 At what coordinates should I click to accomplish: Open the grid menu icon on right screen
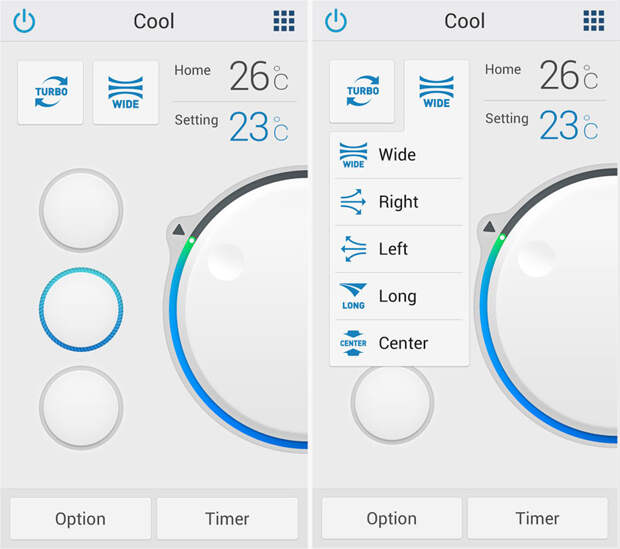pos(594,21)
